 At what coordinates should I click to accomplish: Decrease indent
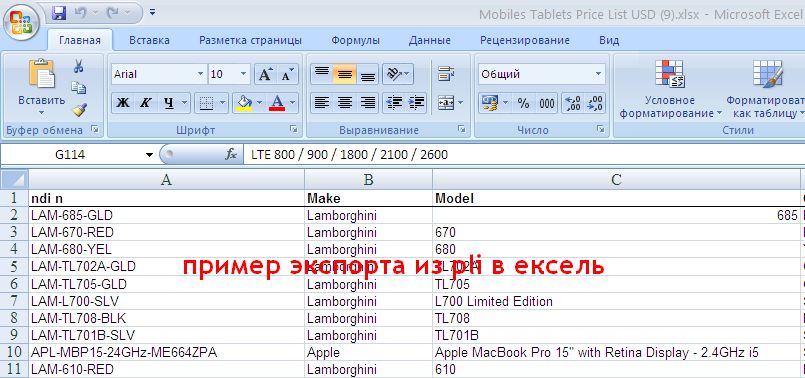[394, 103]
